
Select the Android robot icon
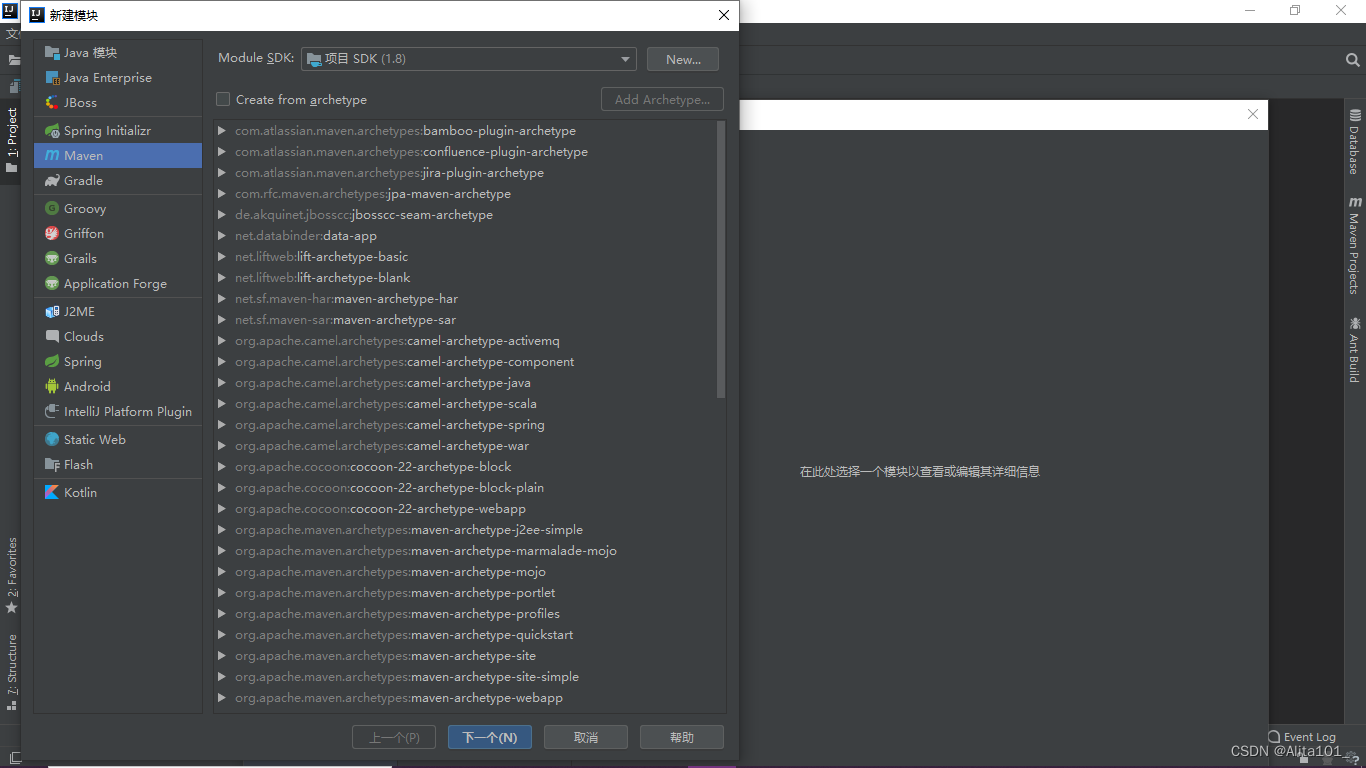[x=52, y=387]
